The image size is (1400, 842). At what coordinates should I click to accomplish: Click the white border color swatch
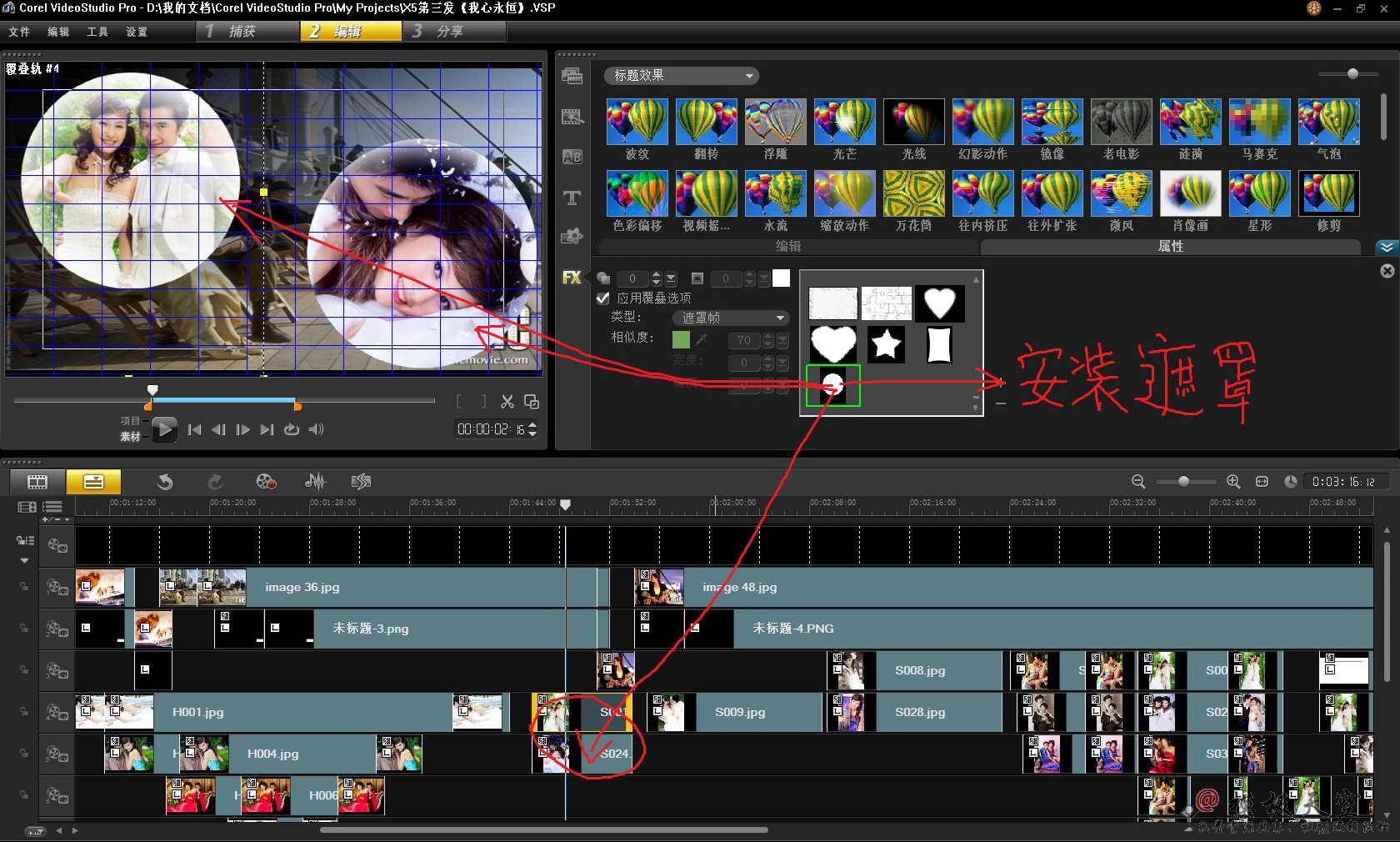781,278
